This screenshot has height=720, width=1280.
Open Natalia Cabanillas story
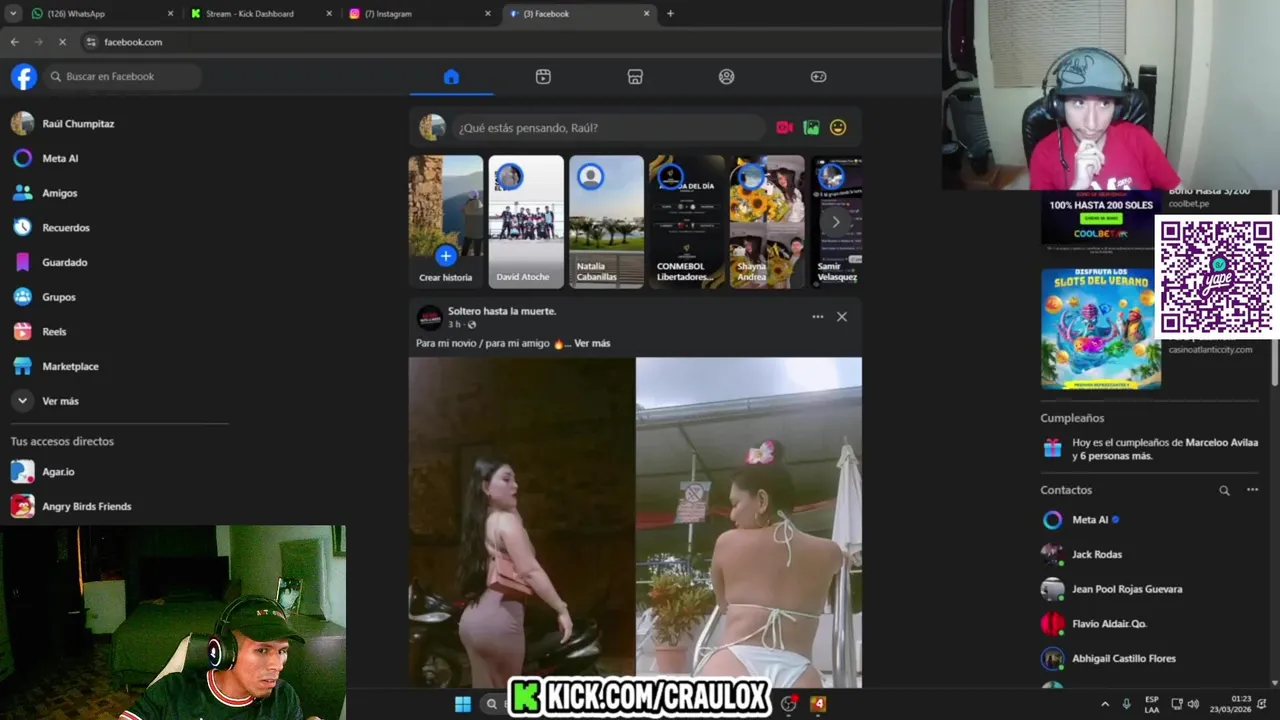606,222
